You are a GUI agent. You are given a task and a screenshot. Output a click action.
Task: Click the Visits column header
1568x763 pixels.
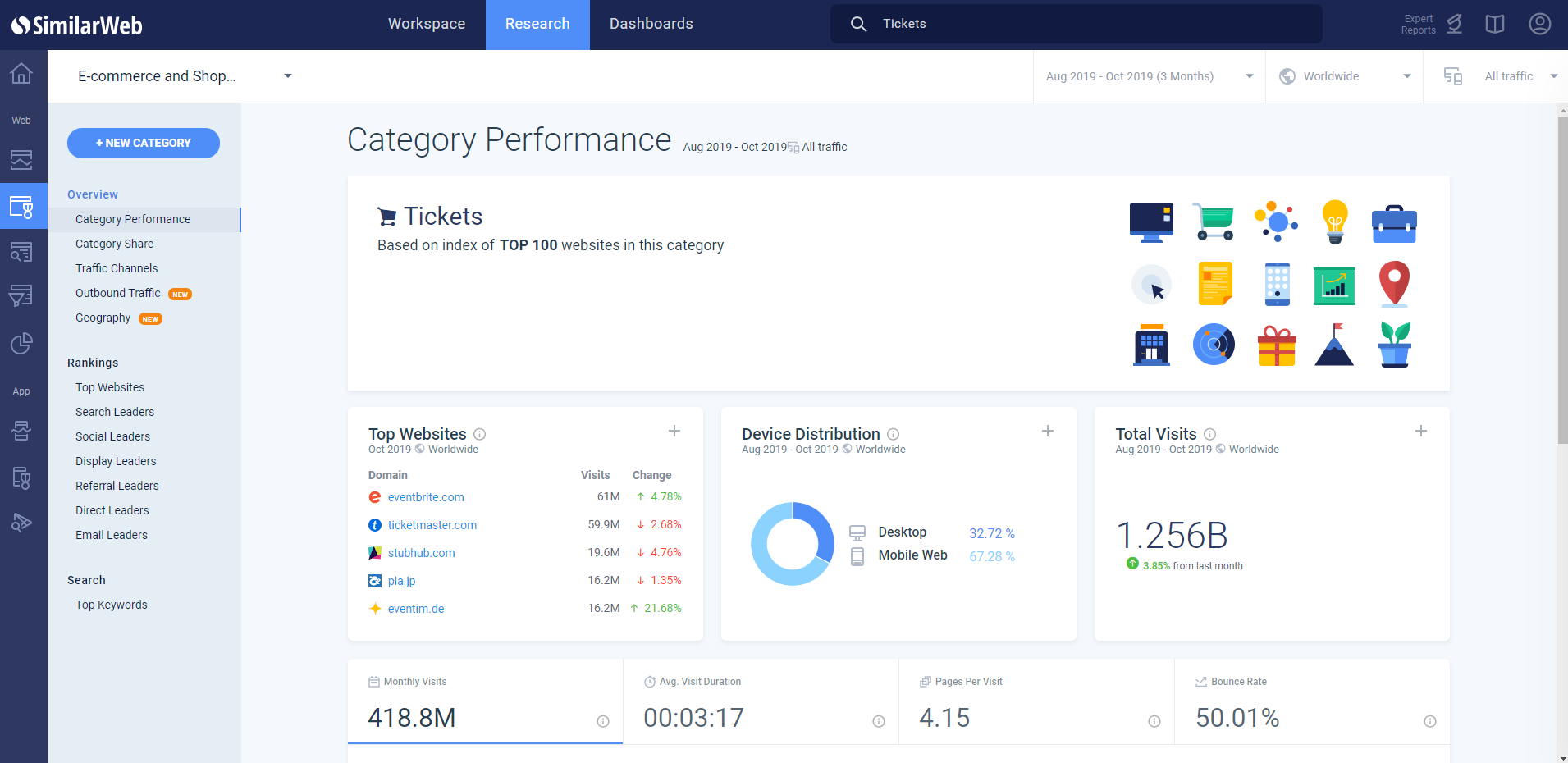pyautogui.click(x=595, y=475)
